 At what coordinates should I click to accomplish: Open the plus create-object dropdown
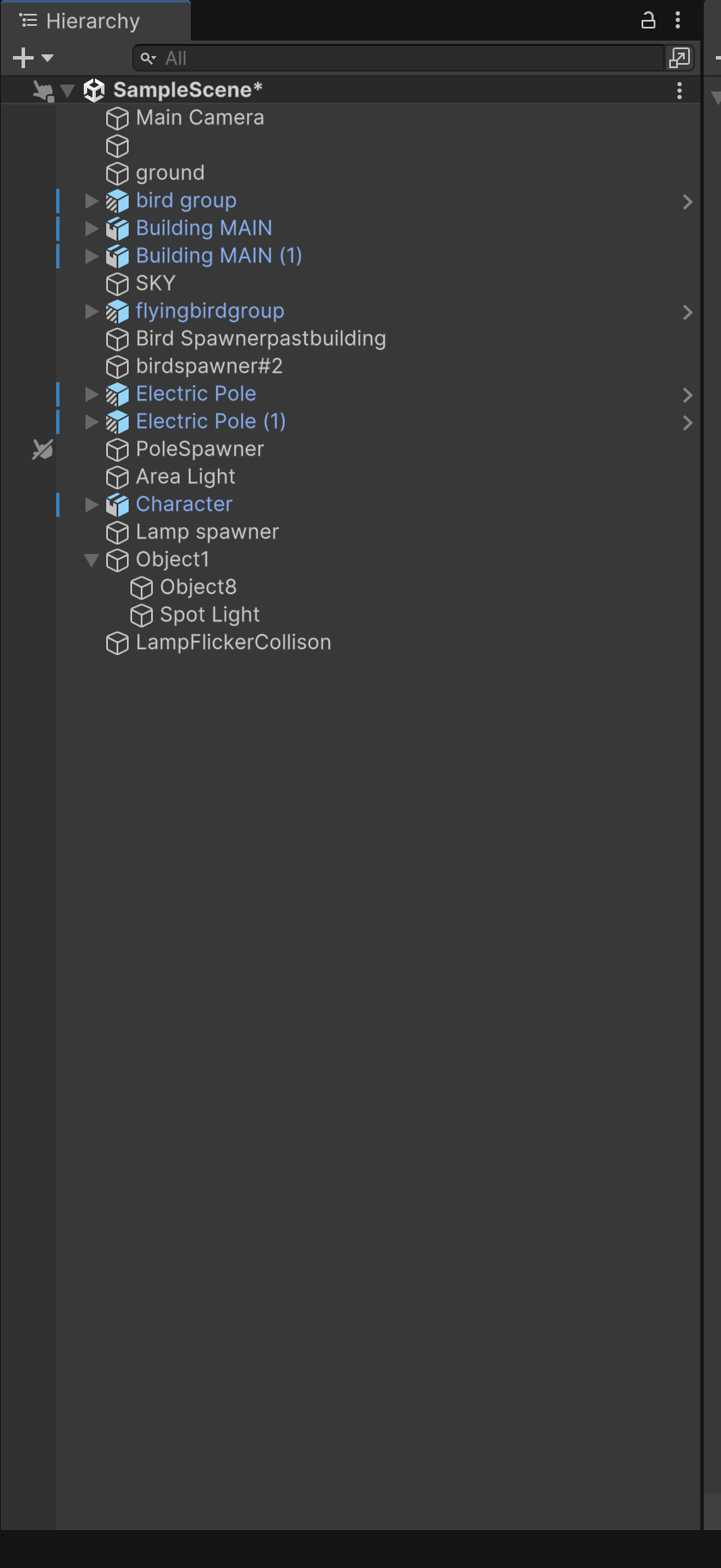pyautogui.click(x=33, y=58)
